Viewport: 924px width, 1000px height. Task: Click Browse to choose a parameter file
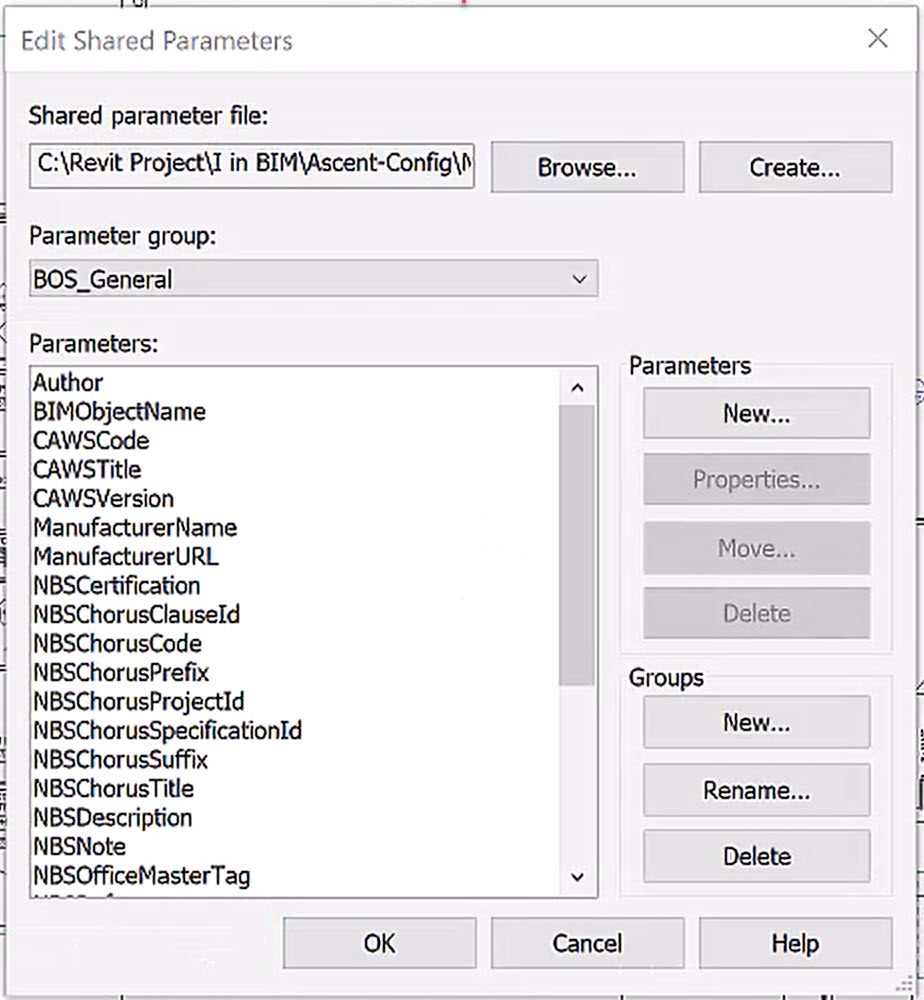pos(587,167)
